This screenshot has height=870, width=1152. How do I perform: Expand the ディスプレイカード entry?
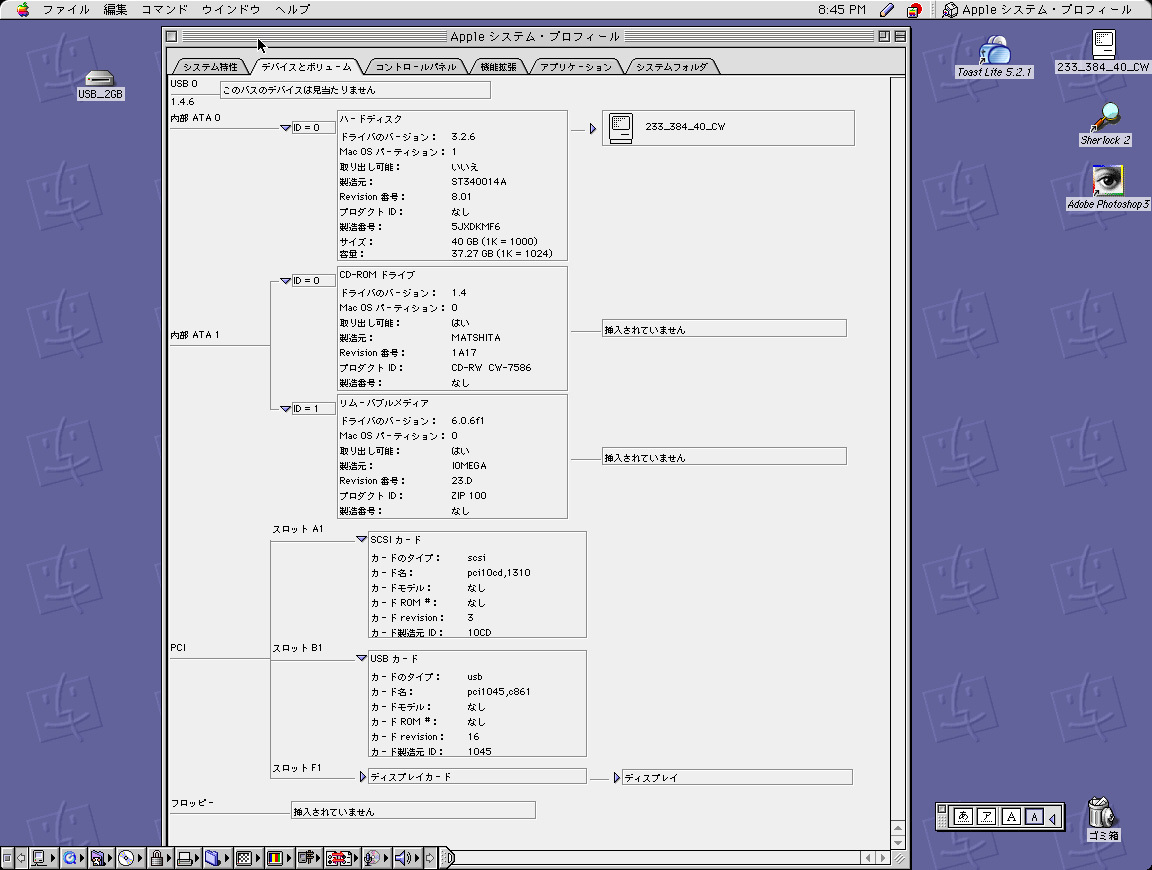[363, 777]
